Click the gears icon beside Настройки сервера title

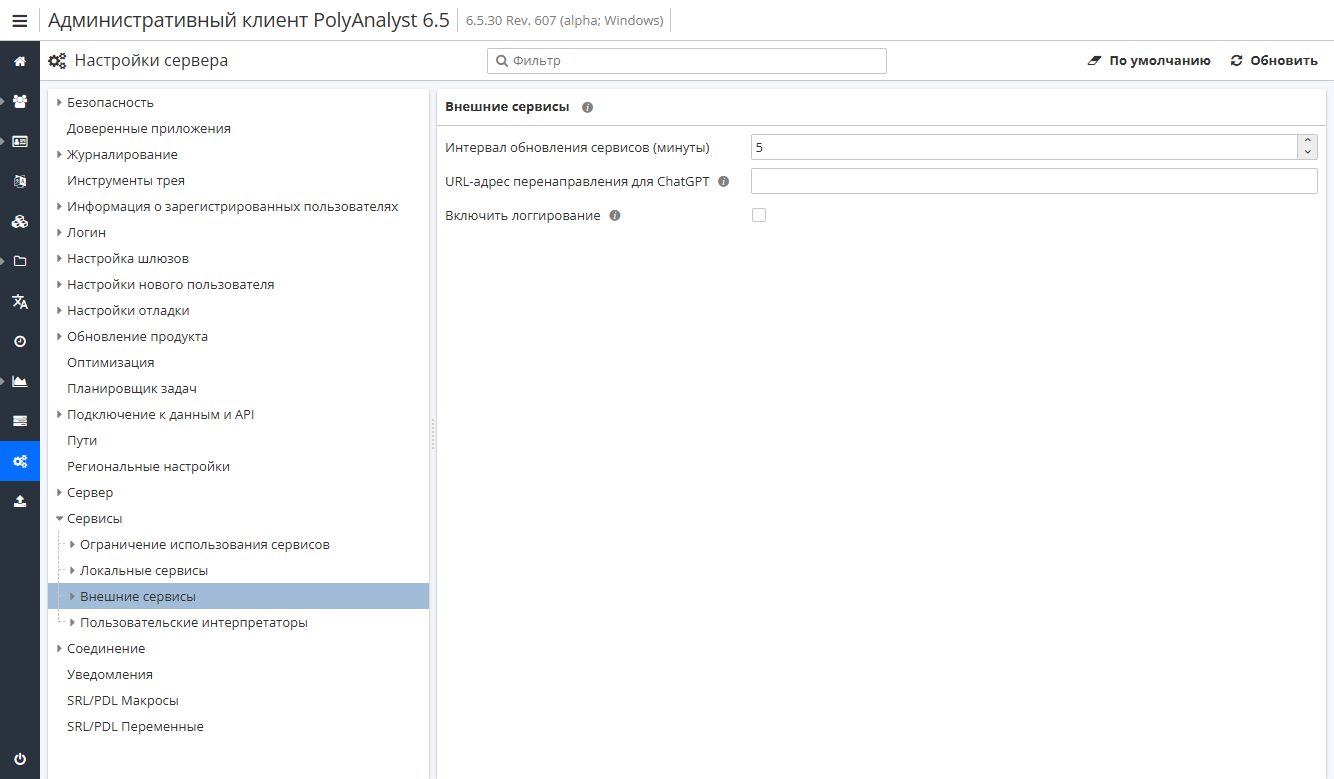coord(58,61)
